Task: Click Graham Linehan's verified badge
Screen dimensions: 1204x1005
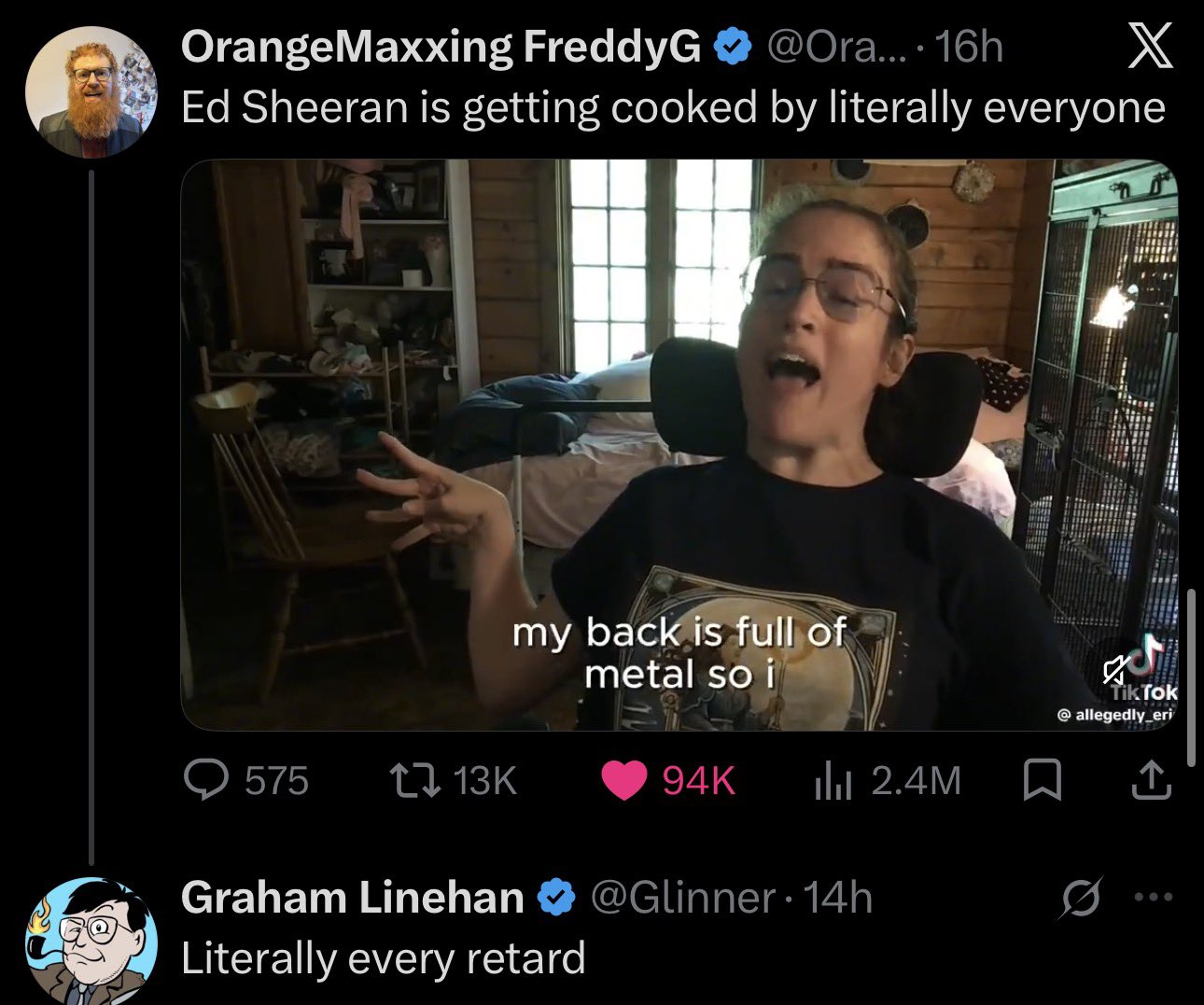Action: 556,898
